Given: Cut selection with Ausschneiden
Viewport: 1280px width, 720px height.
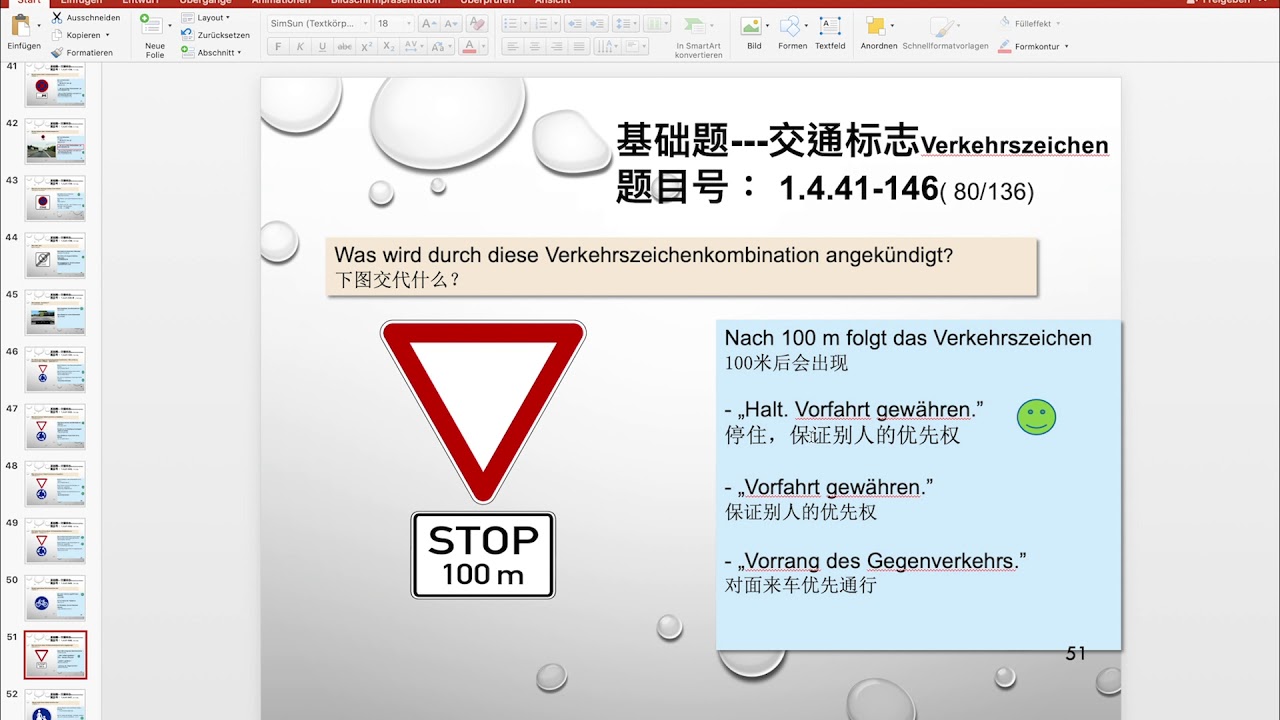Looking at the screenshot, I should [86, 18].
